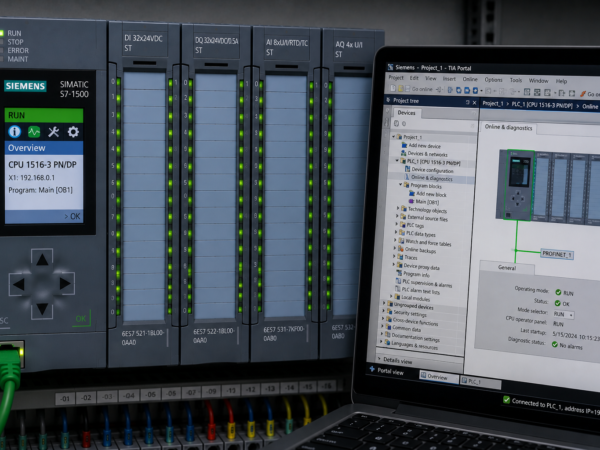The width and height of the screenshot is (600, 450).
Task: Click the PROFINET_1 network label
Action: click(x=557, y=254)
